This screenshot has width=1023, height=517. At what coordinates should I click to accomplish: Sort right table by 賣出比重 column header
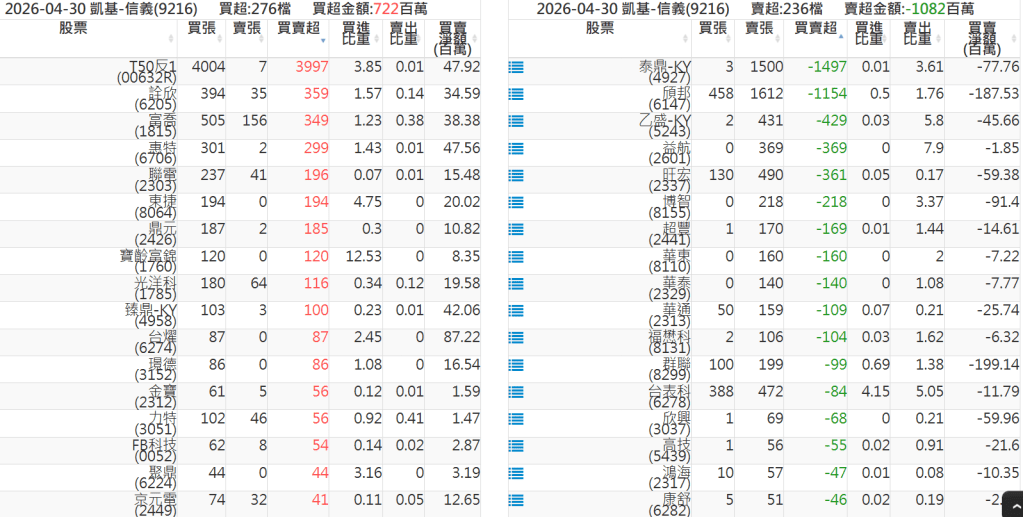tap(916, 35)
